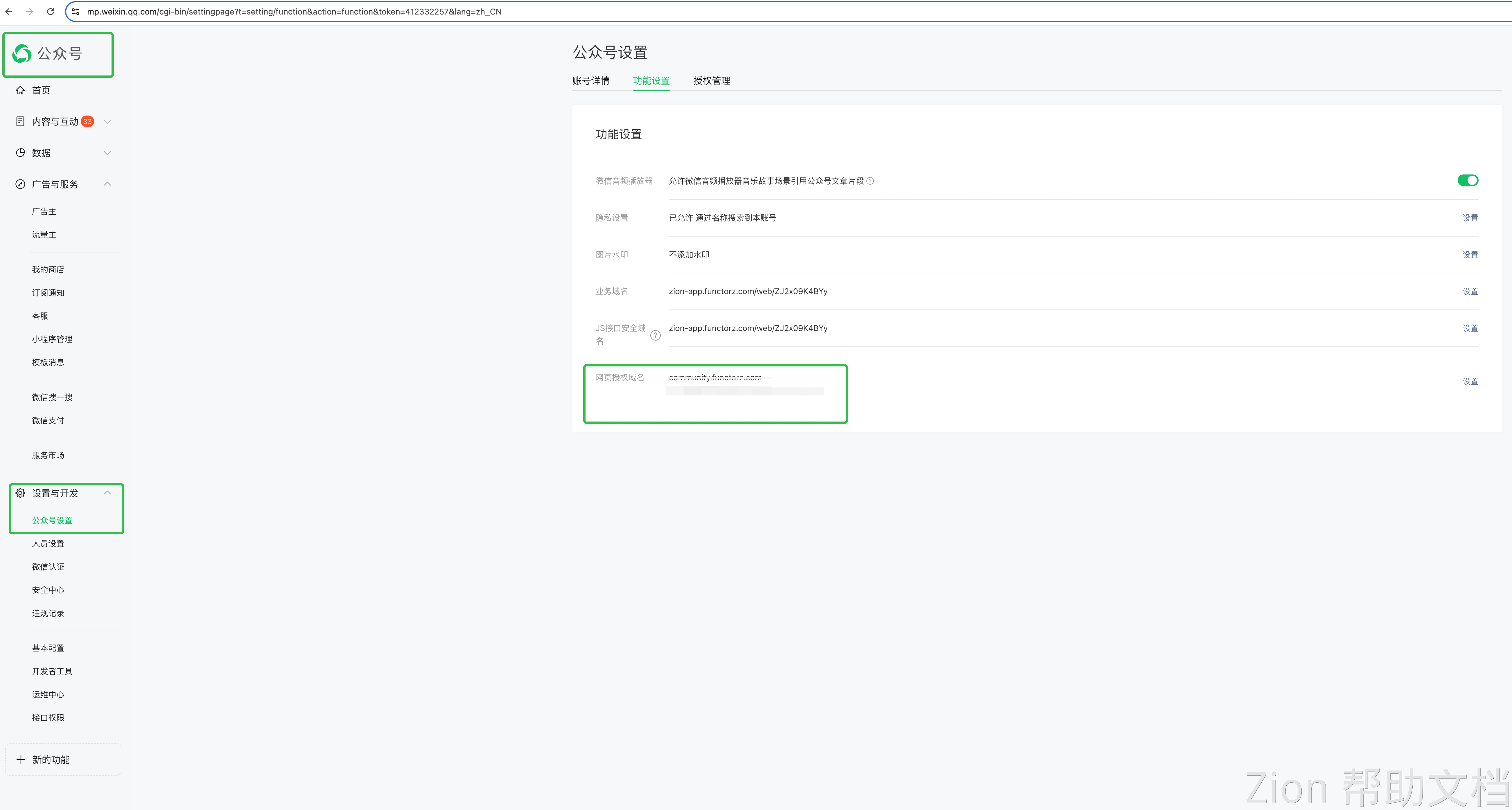Open 小程序管理 in sidebar

(52, 339)
